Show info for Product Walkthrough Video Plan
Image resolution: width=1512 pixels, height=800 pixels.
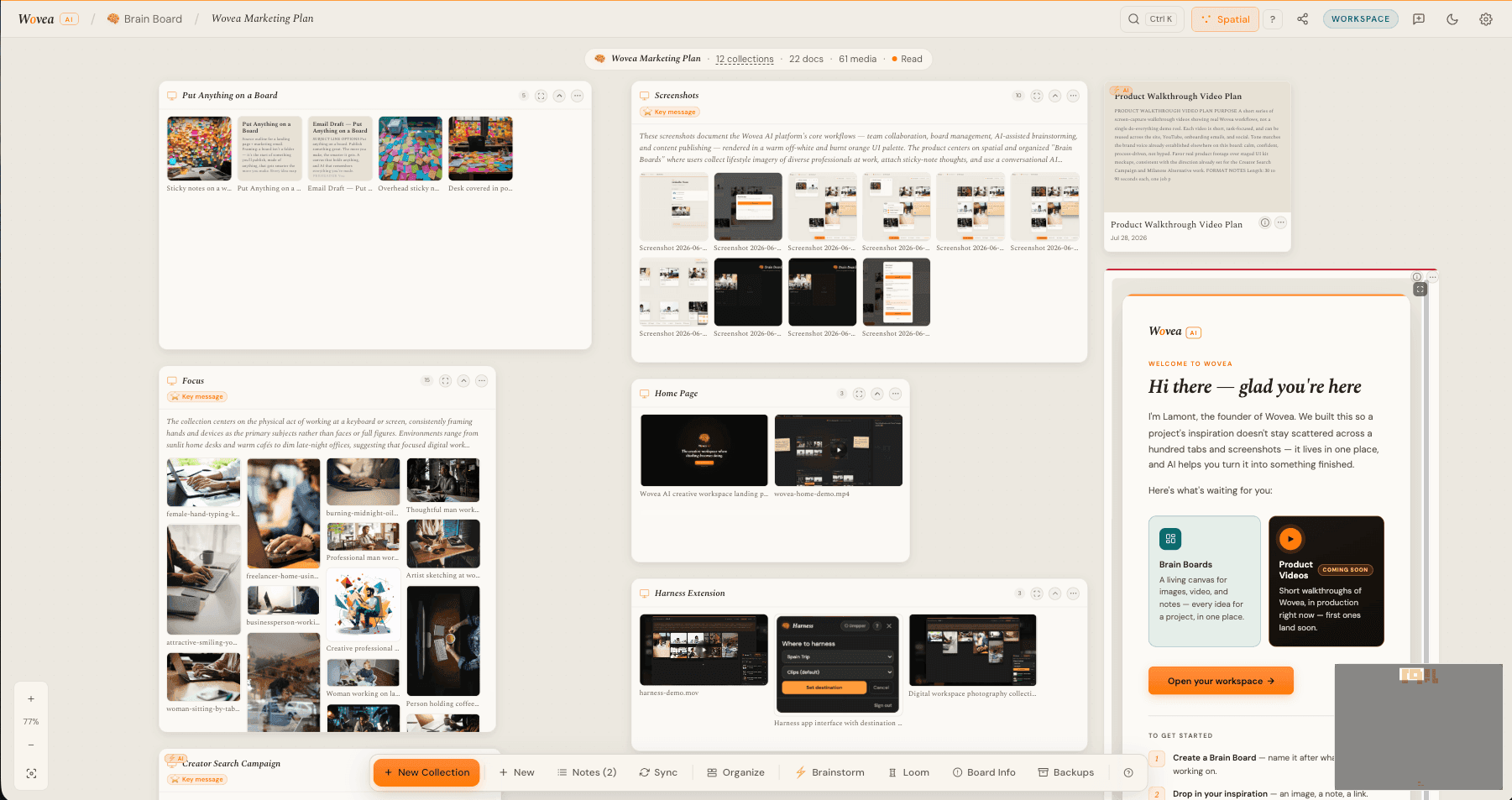pyautogui.click(x=1264, y=222)
